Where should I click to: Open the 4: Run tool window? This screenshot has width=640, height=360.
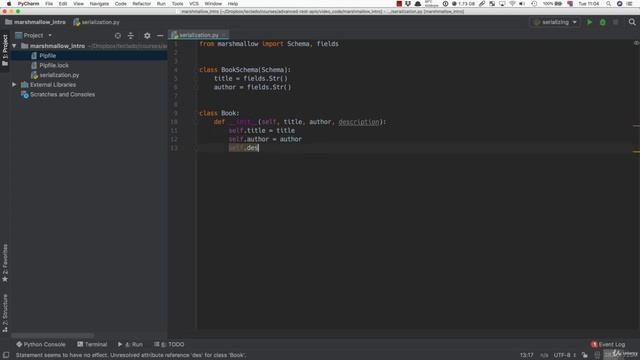coord(131,344)
